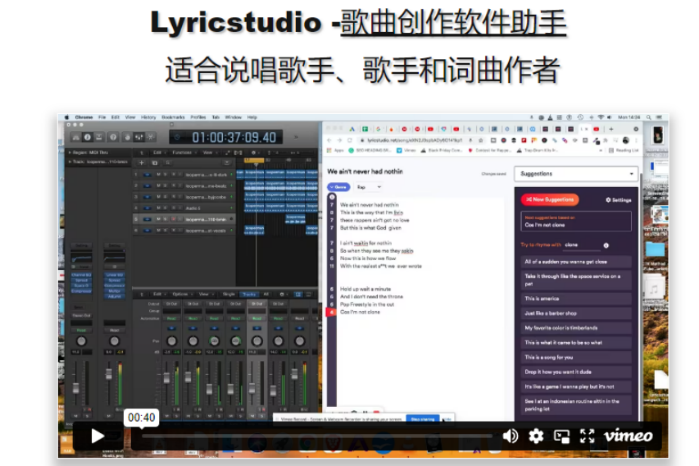Pick suggestion 'This is a song for you'

576,357
